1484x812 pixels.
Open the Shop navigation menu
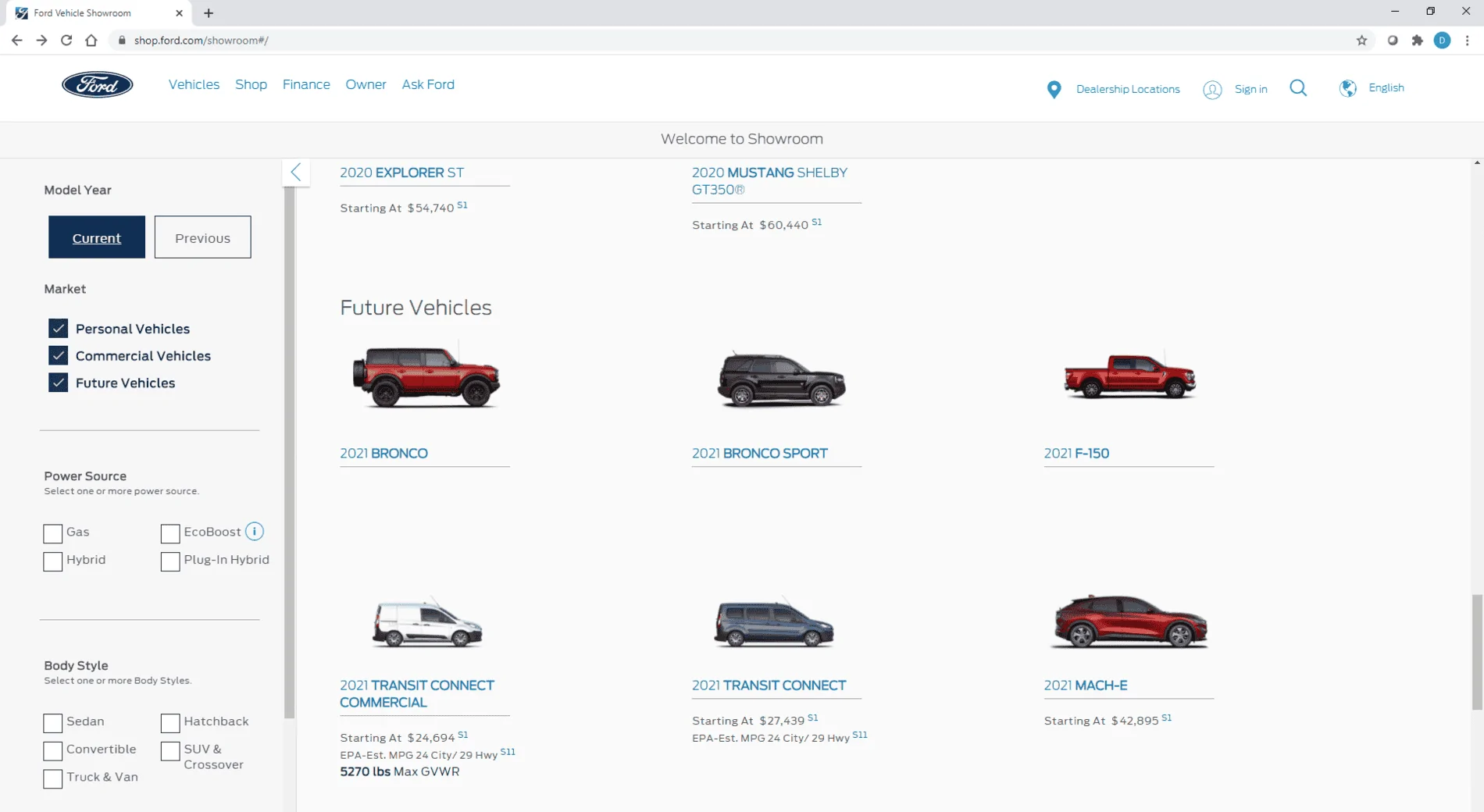coord(251,84)
